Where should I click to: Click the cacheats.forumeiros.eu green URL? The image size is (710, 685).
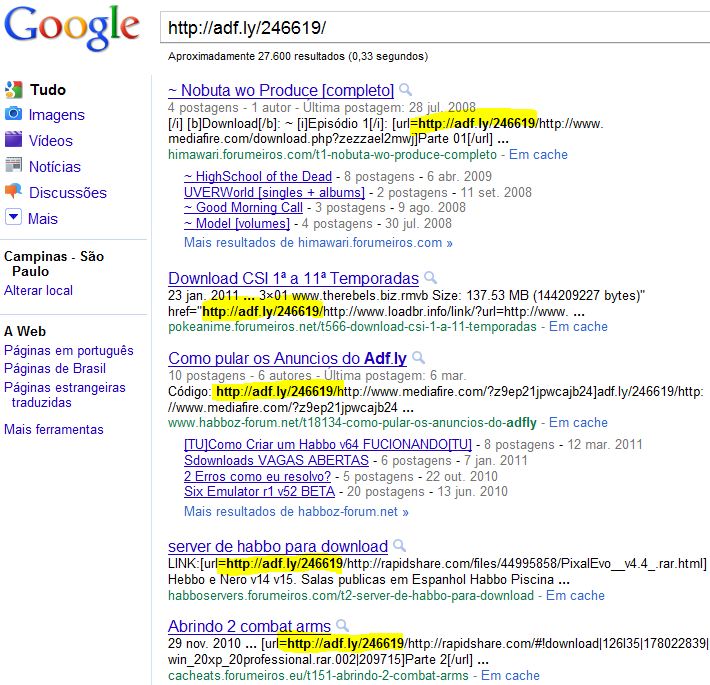coord(318,676)
